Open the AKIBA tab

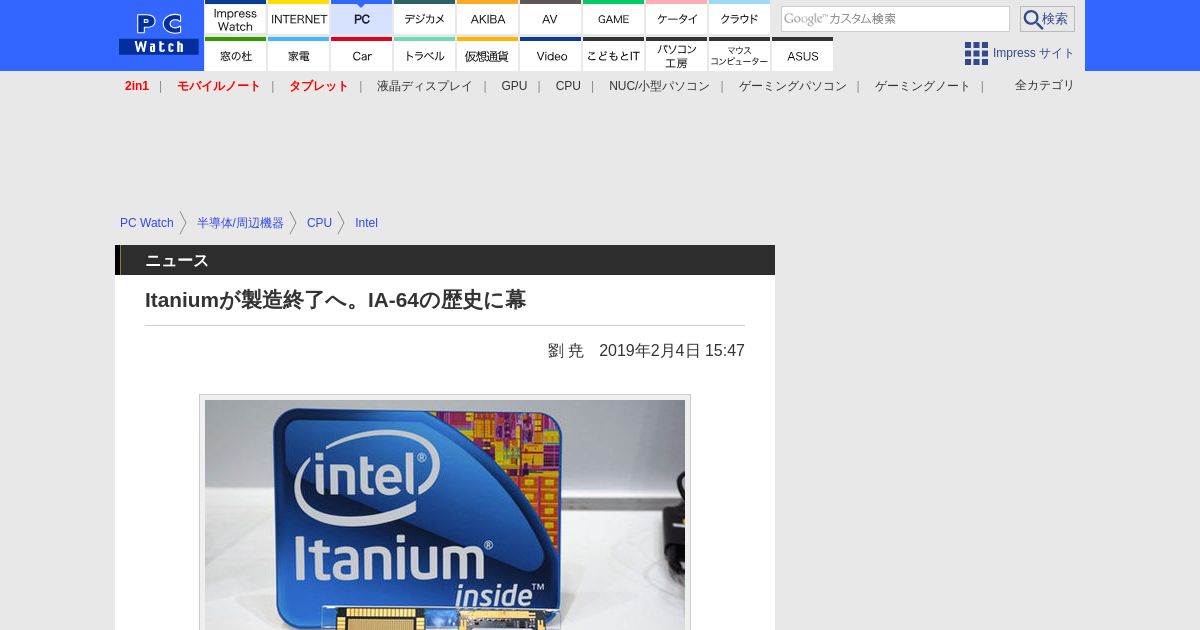pos(487,18)
